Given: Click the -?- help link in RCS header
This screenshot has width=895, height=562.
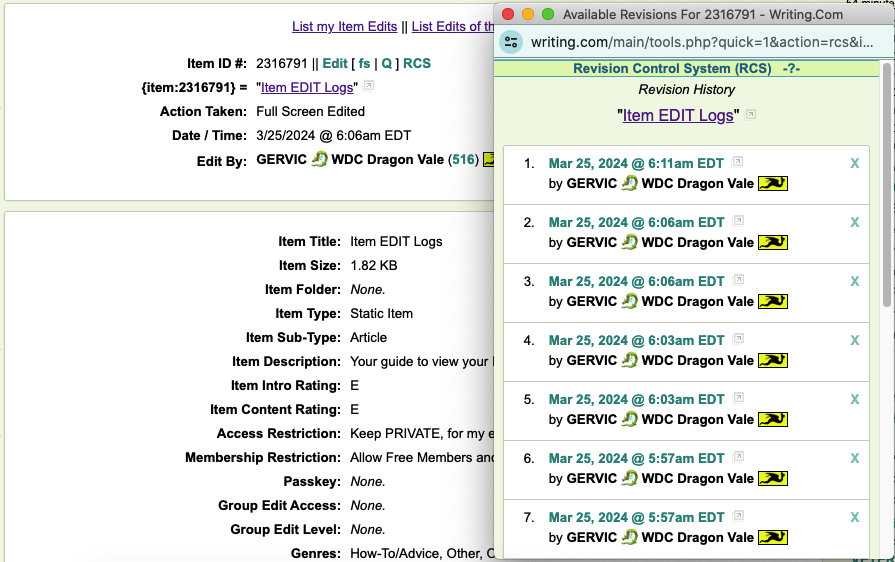Looking at the screenshot, I should pos(791,69).
